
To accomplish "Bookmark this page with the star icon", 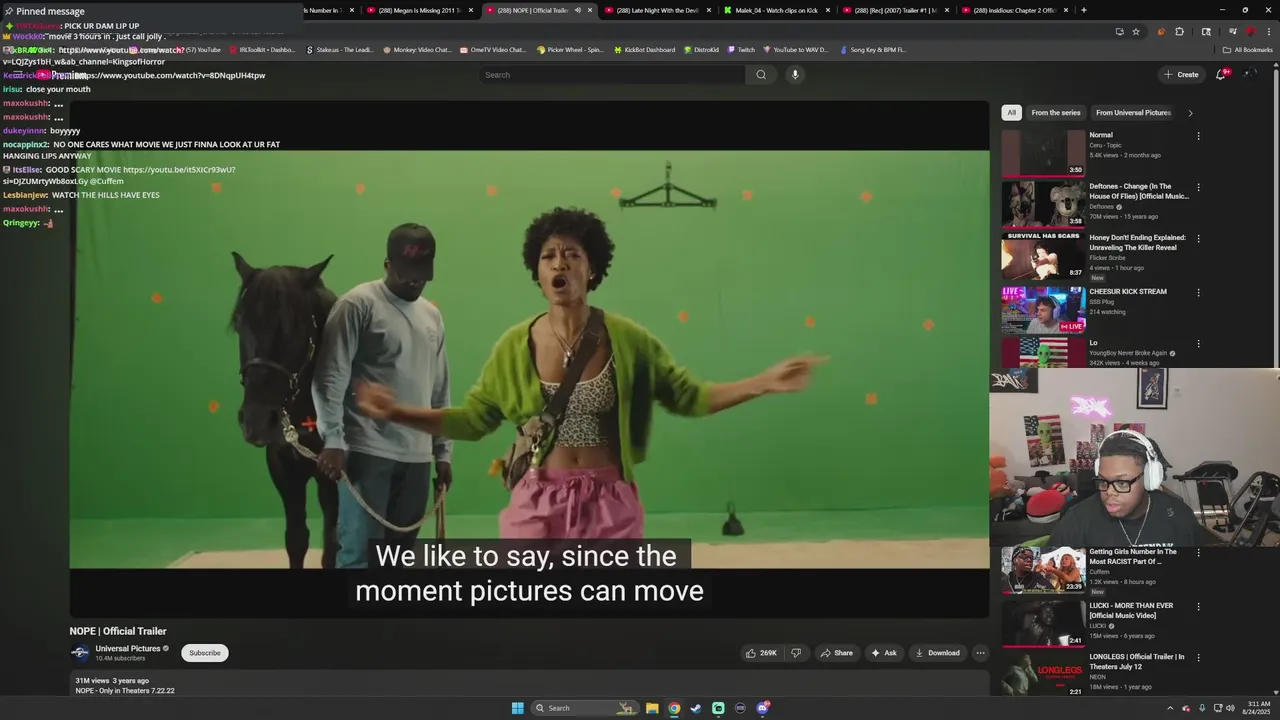I will 1136,31.
